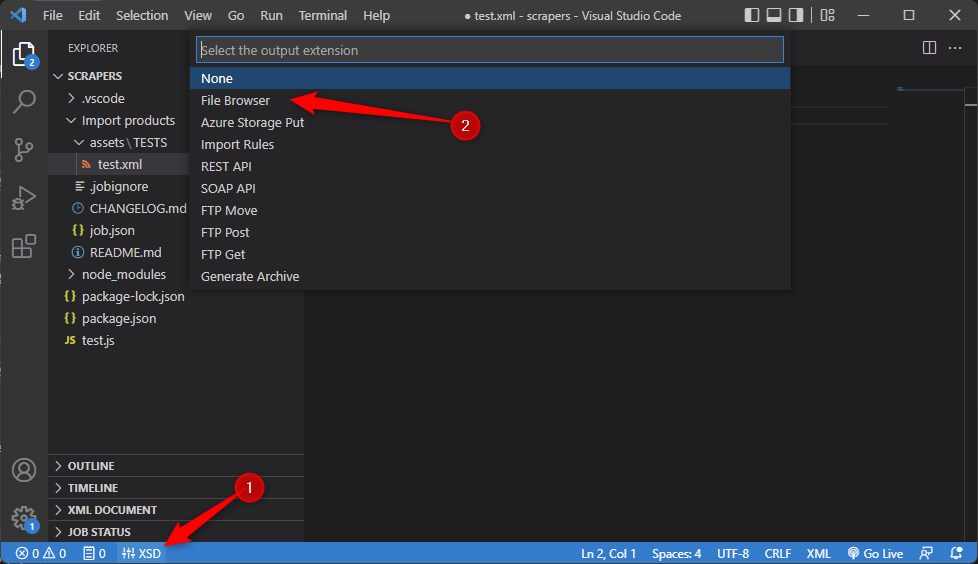
Task: Split the editor right icon
Action: (929, 47)
